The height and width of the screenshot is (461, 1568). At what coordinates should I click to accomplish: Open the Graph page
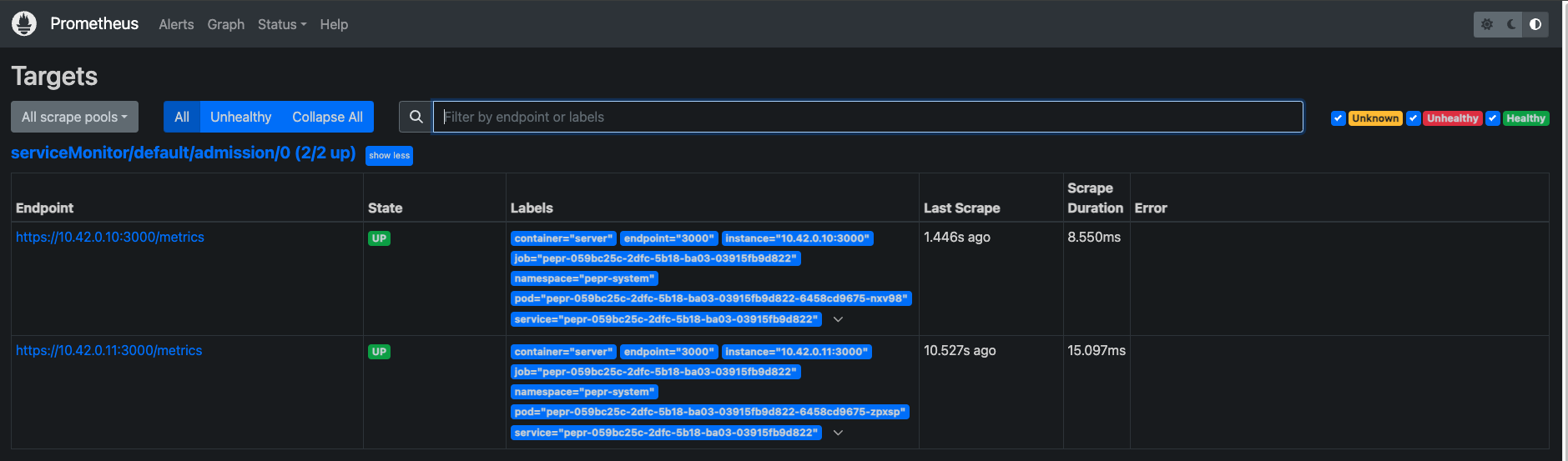225,25
